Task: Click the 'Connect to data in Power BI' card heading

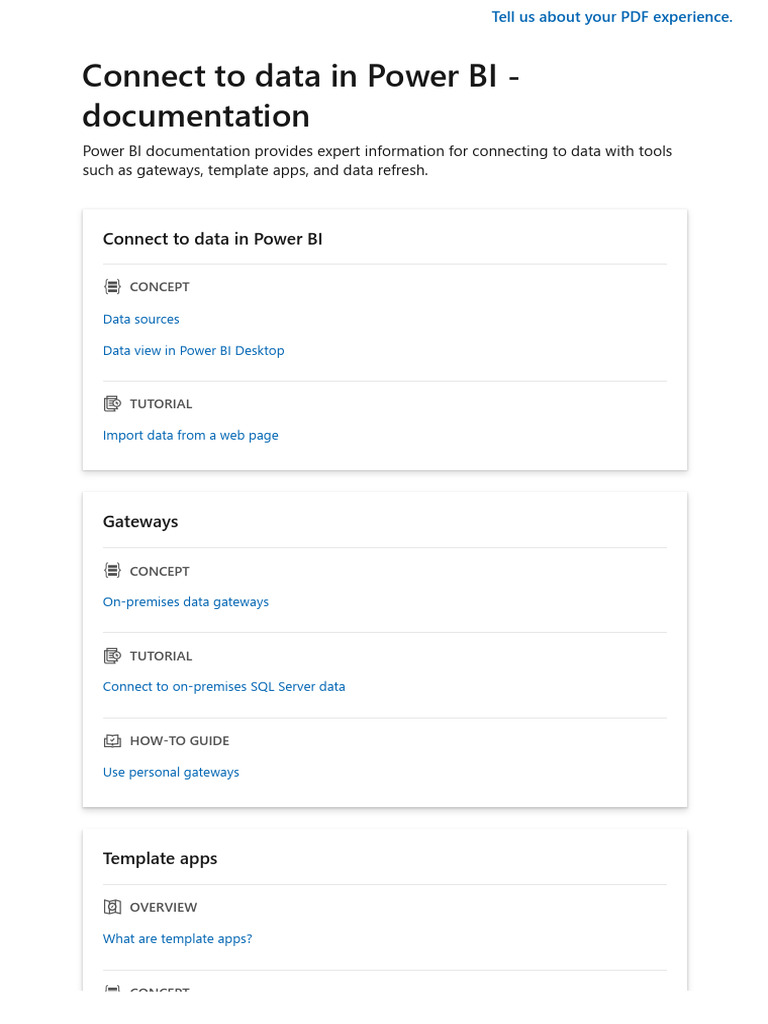Action: pyautogui.click(x=212, y=239)
